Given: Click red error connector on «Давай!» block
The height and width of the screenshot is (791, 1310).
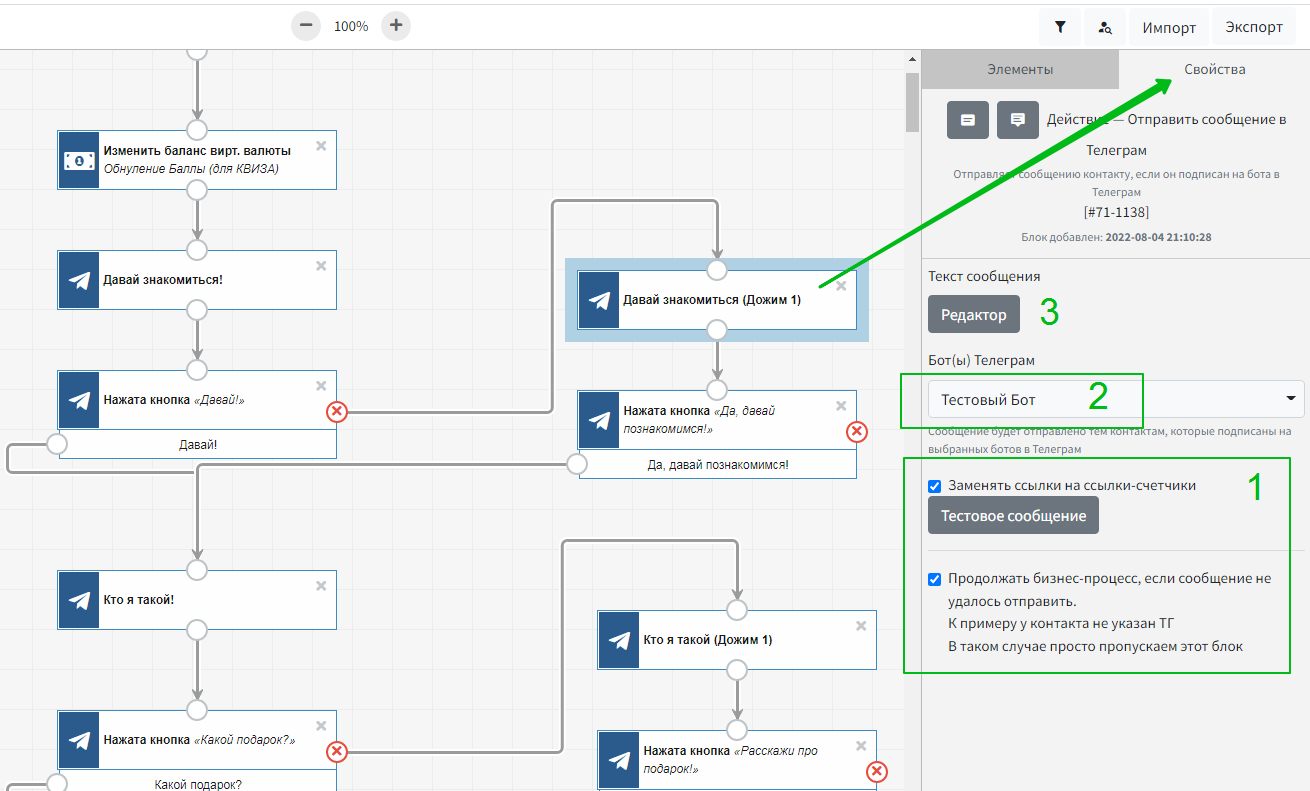Looking at the screenshot, I should 337,411.
